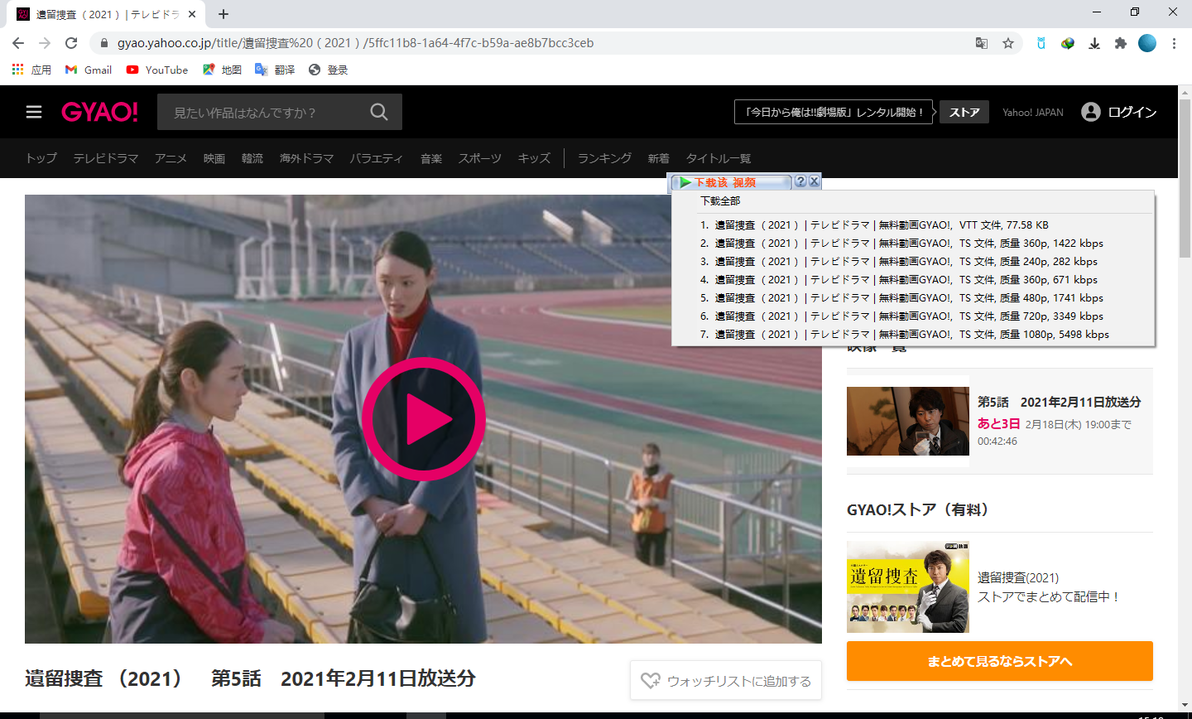Click the login user avatar icon

[x=1091, y=112]
